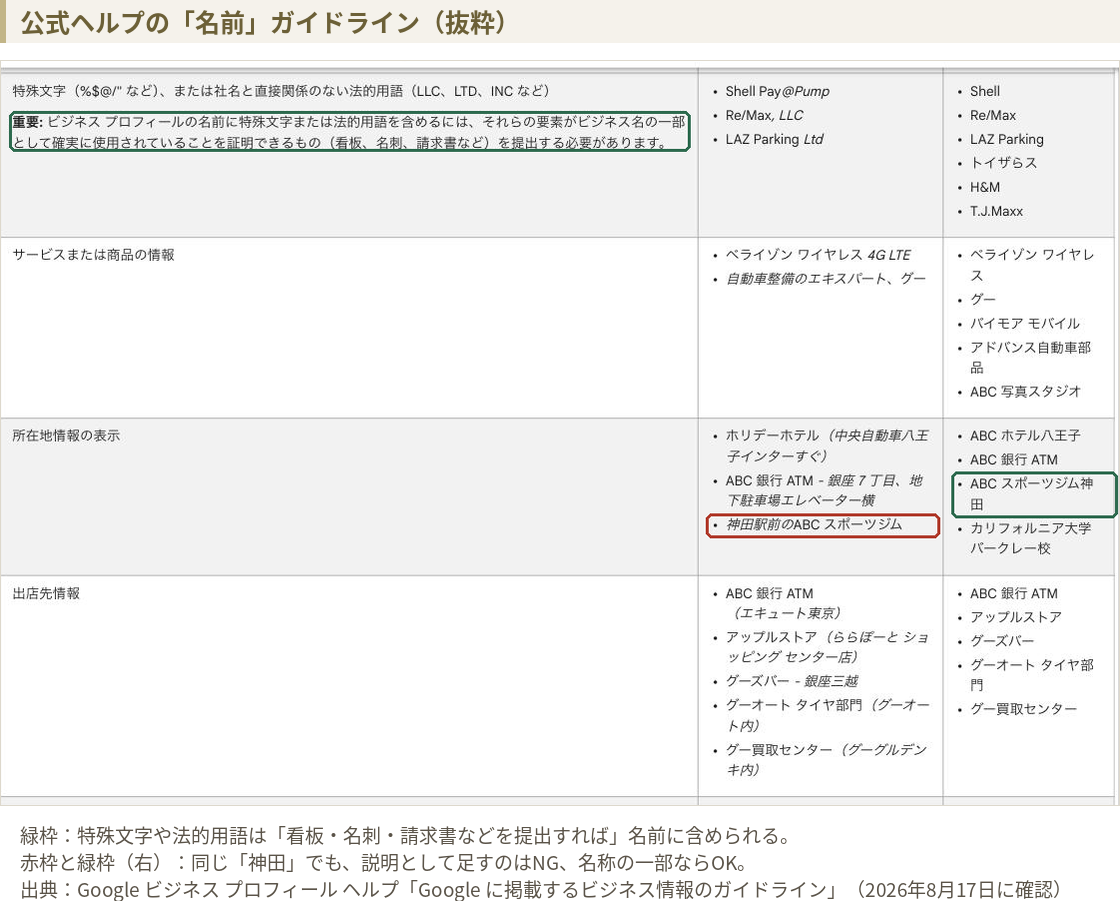Click the アドバンス自動車部品 entry

pyautogui.click(x=1030, y=357)
